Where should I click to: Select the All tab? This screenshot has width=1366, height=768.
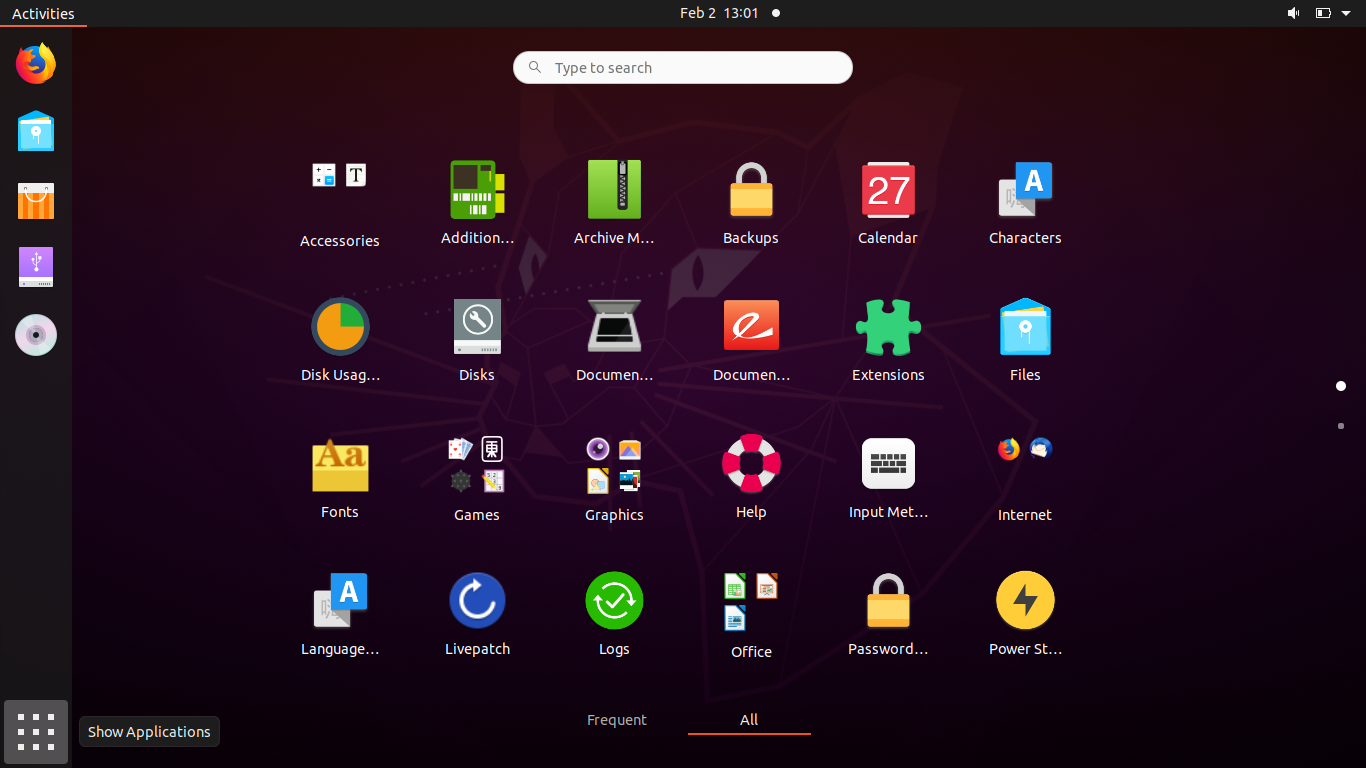tap(749, 720)
